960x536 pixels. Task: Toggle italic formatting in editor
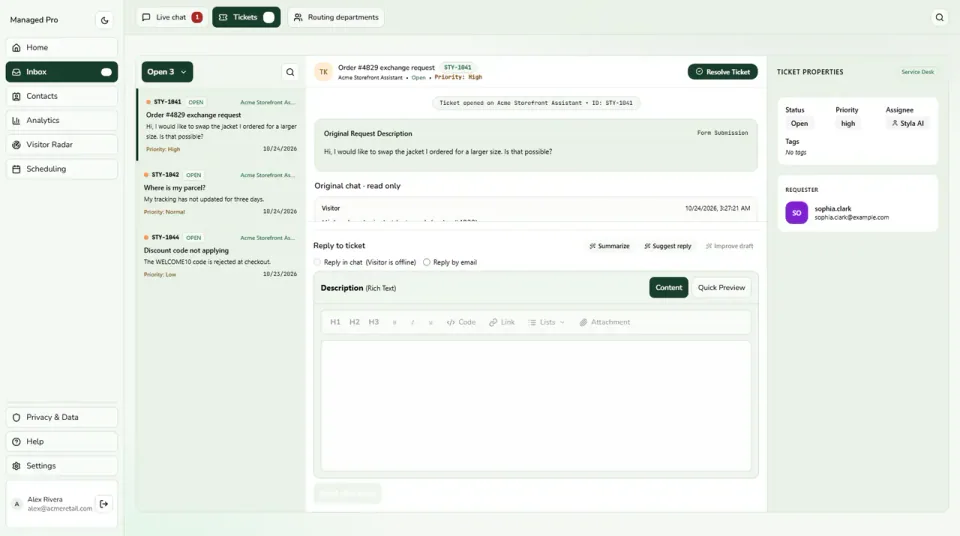[x=413, y=322]
